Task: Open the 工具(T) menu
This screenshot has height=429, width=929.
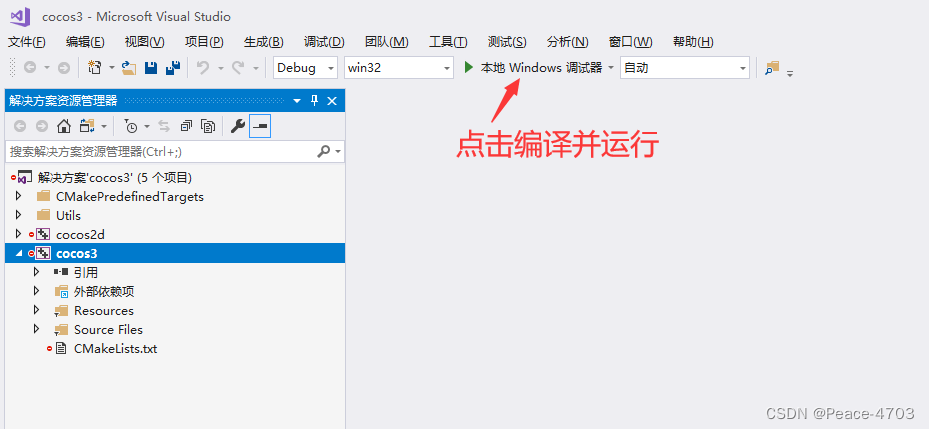Action: click(x=448, y=42)
